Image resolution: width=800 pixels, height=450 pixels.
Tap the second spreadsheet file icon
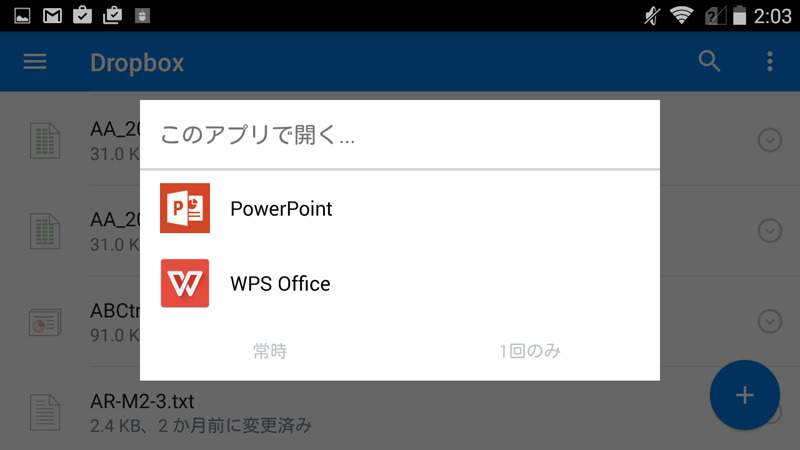(x=45, y=231)
